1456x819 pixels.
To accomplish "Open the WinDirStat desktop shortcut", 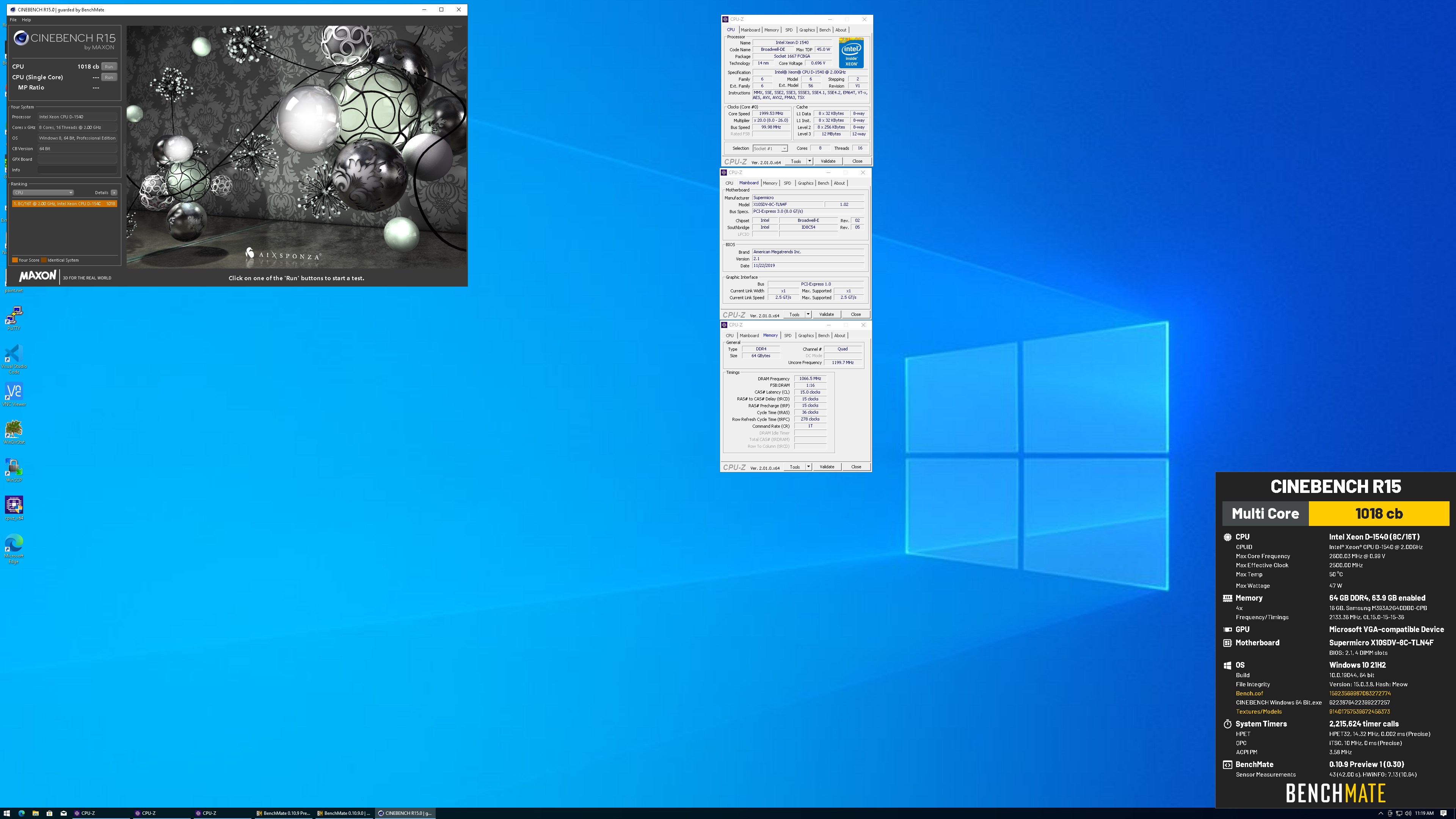I will point(14,432).
